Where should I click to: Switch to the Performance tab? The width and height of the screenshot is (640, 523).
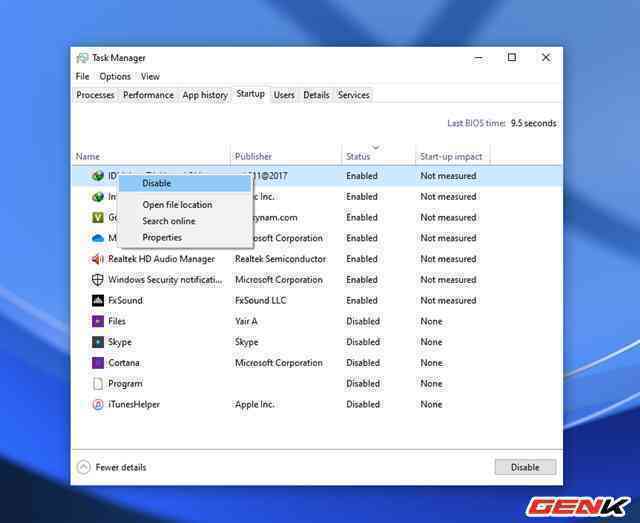[148, 95]
